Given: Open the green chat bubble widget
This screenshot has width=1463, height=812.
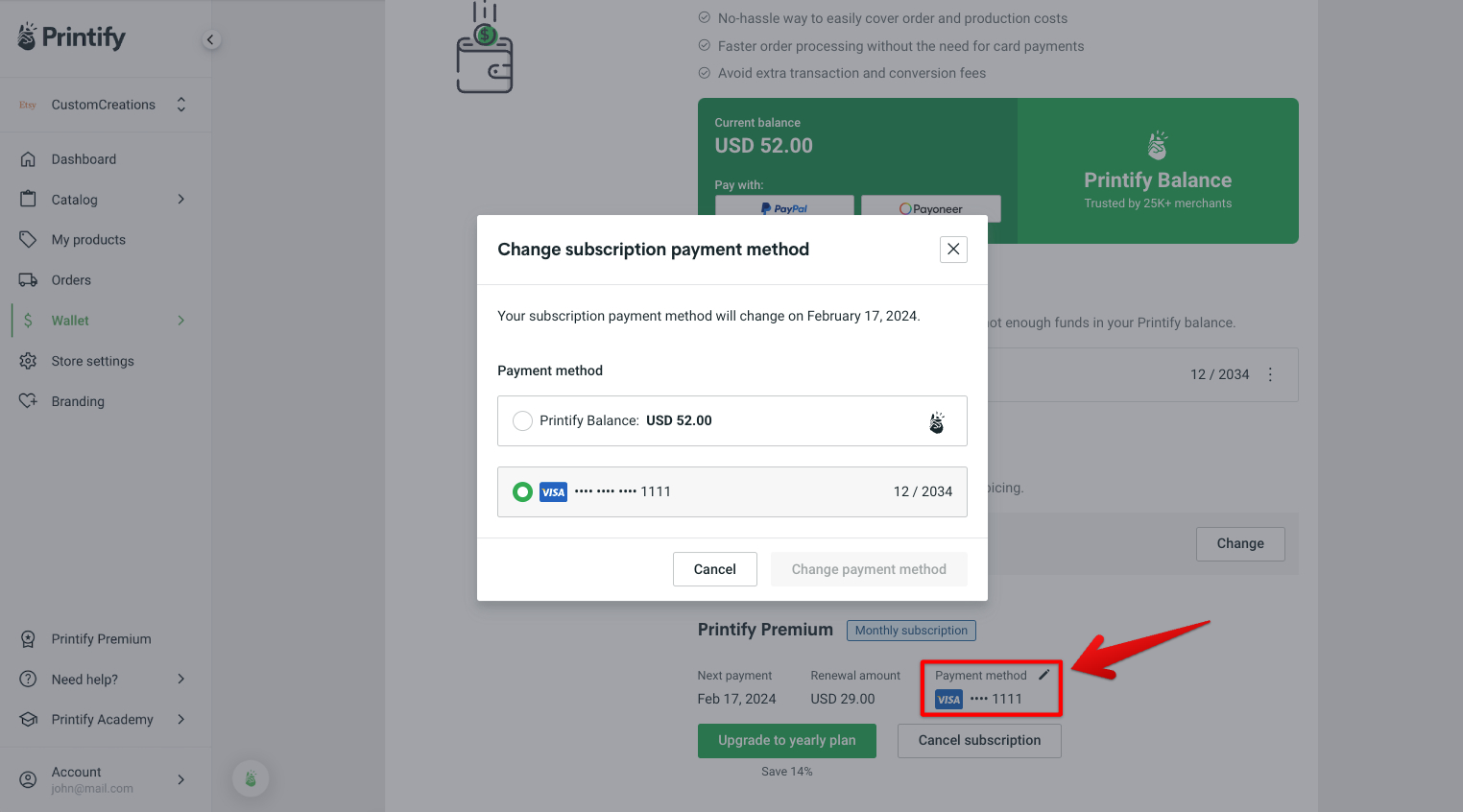Looking at the screenshot, I should click(x=250, y=778).
